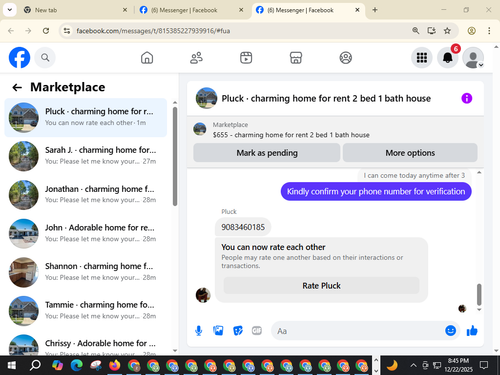Open the Marketplace storefront icon
Viewport: 500px width, 375px height.
(x=296, y=58)
